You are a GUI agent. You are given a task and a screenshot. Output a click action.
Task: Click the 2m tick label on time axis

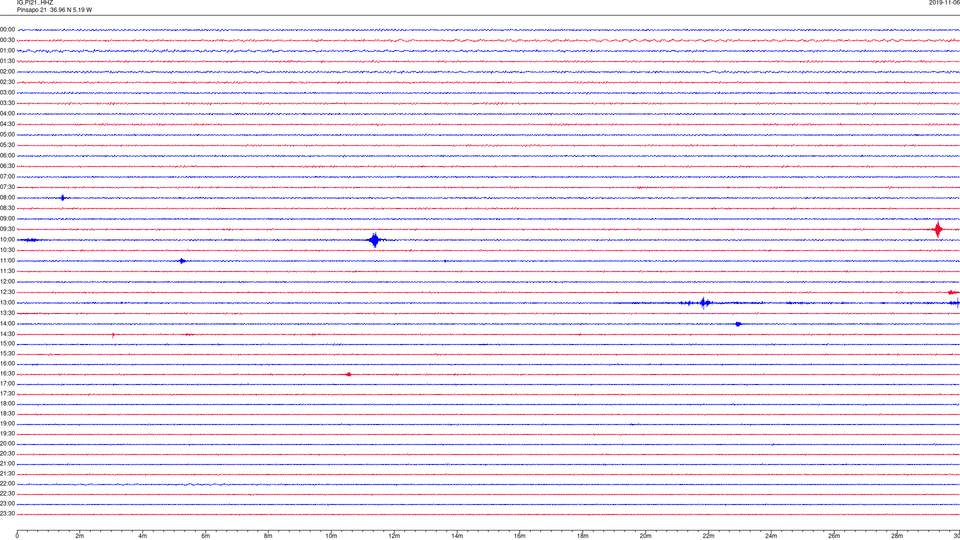[x=80, y=536]
